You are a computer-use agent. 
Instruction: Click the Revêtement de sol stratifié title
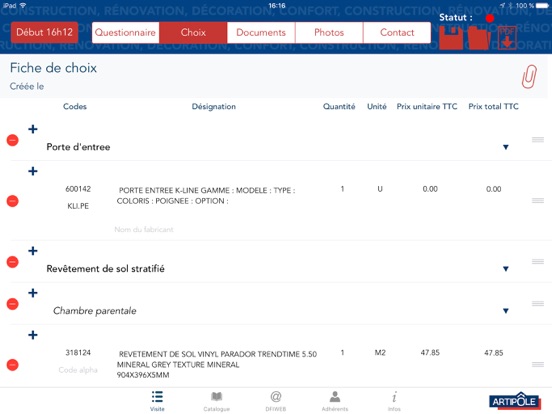pos(105,269)
